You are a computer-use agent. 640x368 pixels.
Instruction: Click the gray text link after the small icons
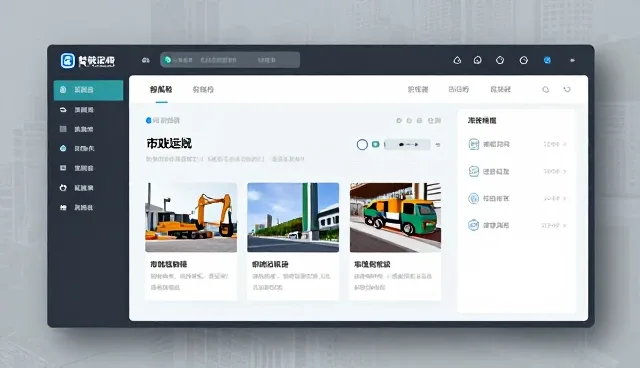point(434,120)
